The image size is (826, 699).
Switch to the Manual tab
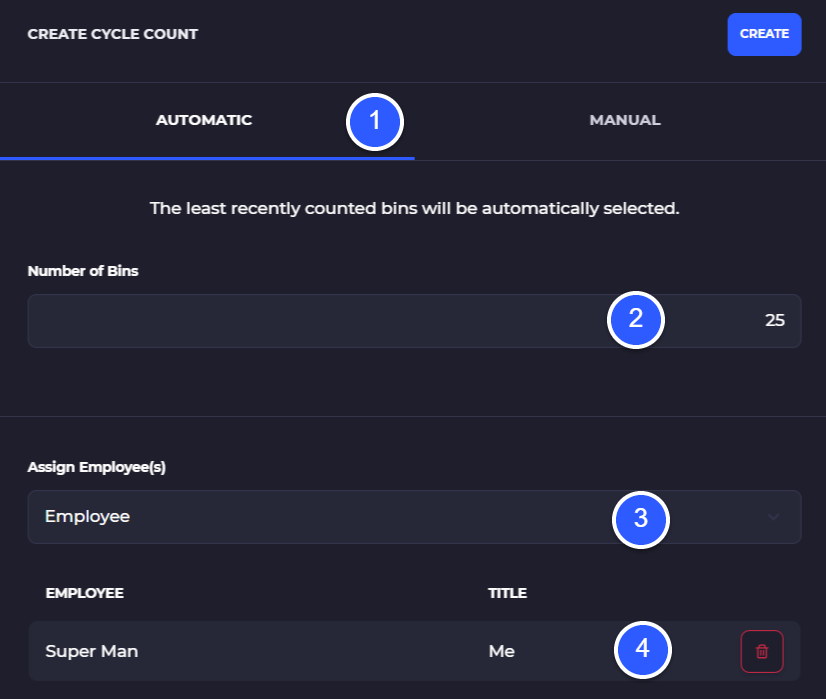pyautogui.click(x=624, y=120)
